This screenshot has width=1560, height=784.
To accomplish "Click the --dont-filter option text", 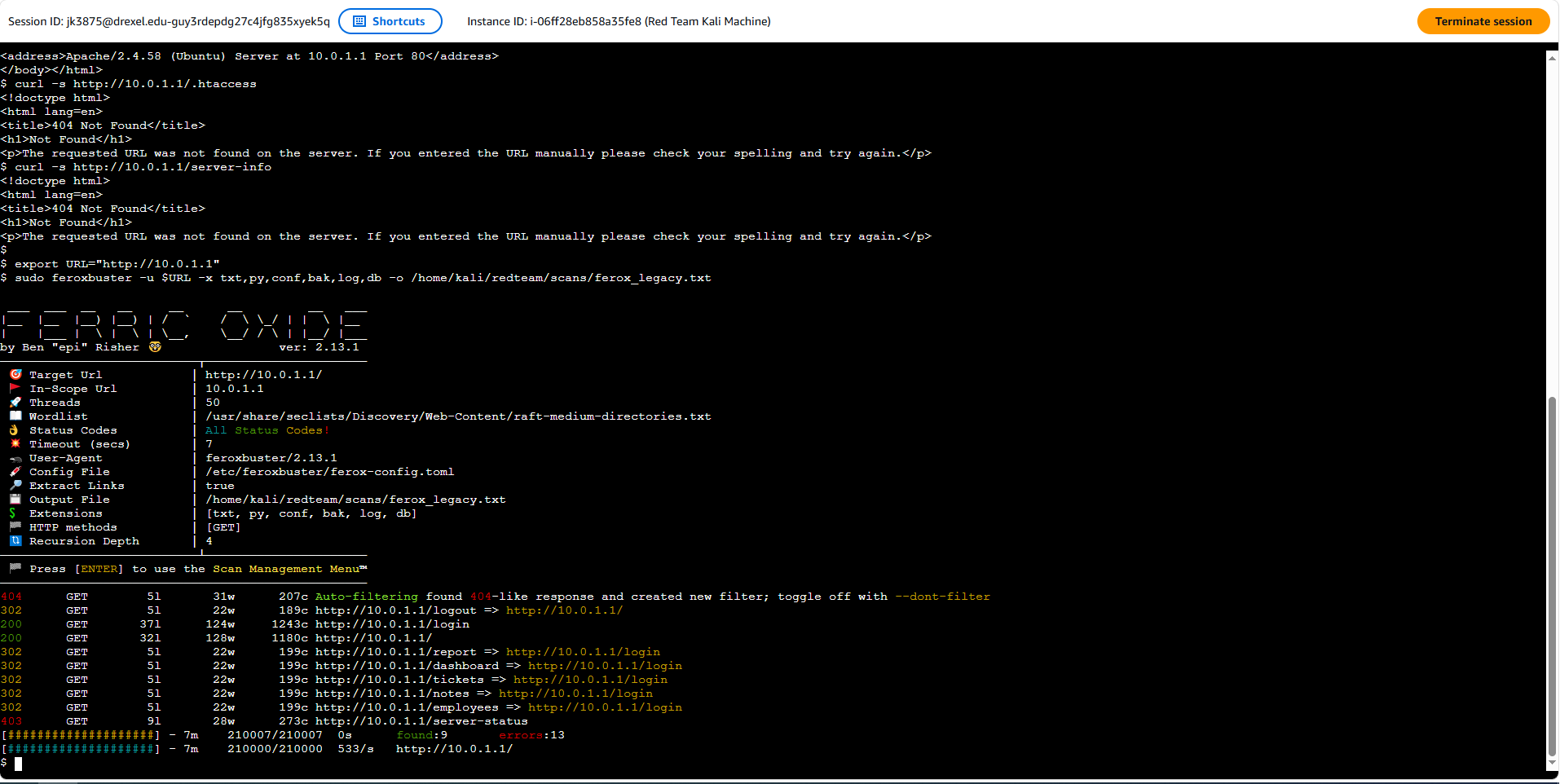I will click(x=942, y=596).
